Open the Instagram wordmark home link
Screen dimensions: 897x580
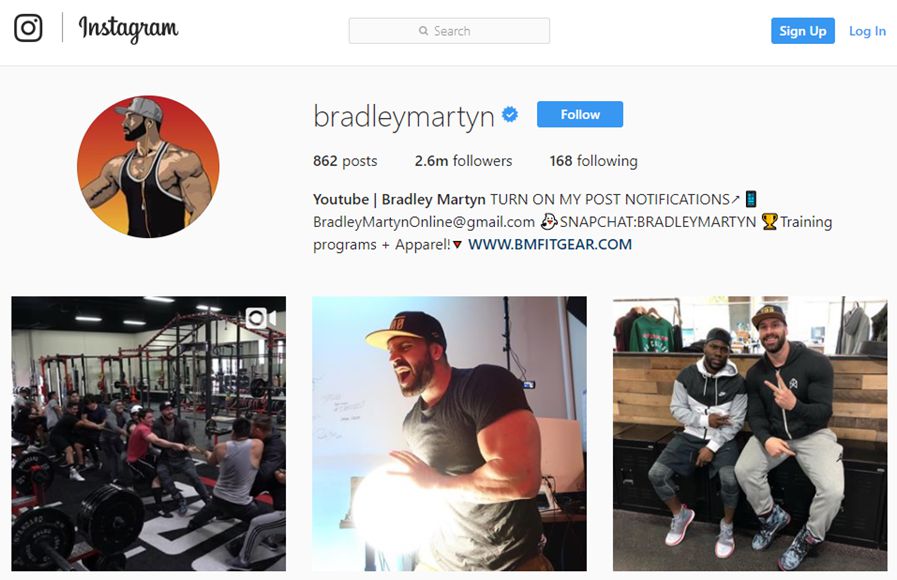(x=128, y=29)
